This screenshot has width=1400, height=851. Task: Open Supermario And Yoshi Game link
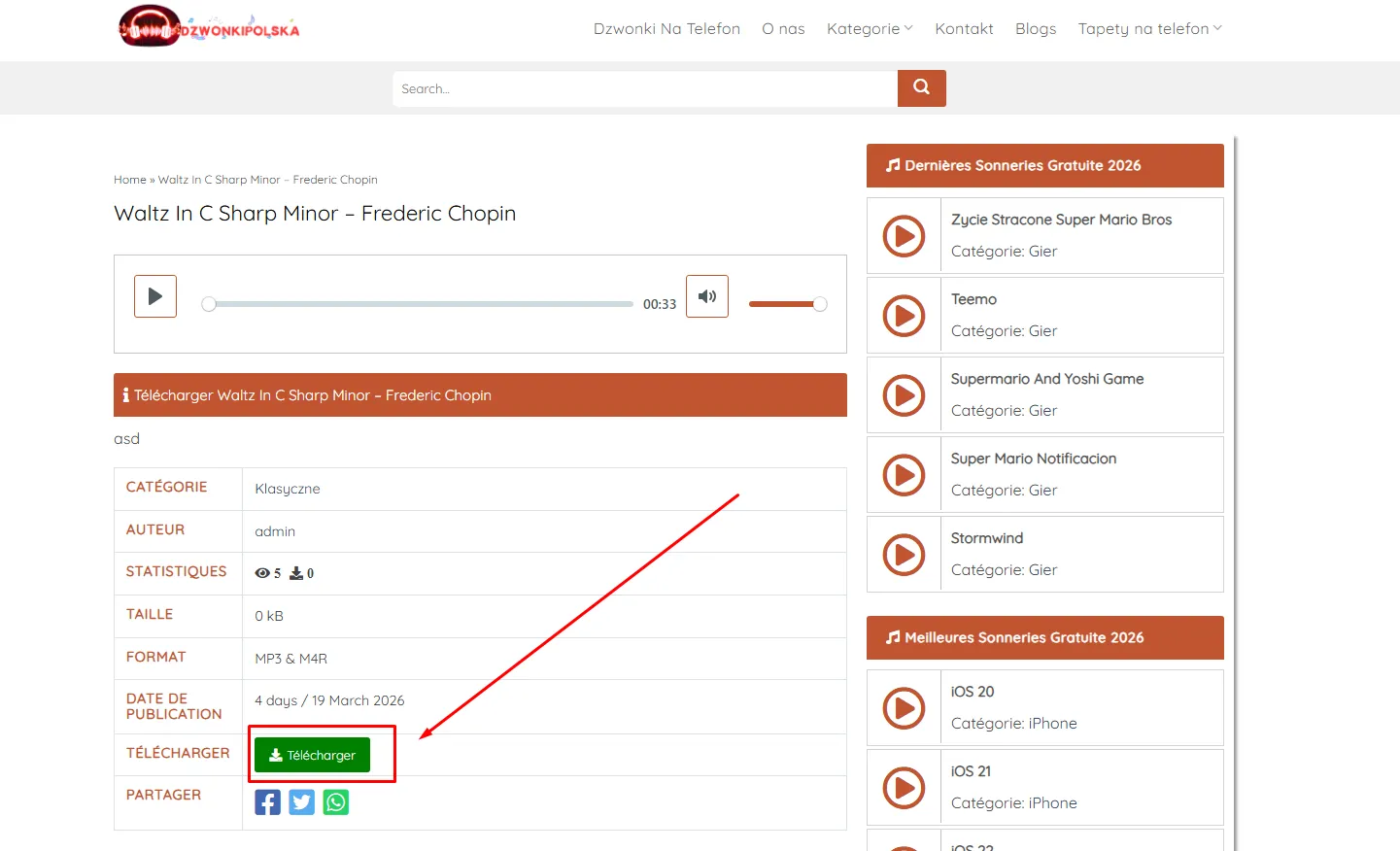pyautogui.click(x=1047, y=379)
